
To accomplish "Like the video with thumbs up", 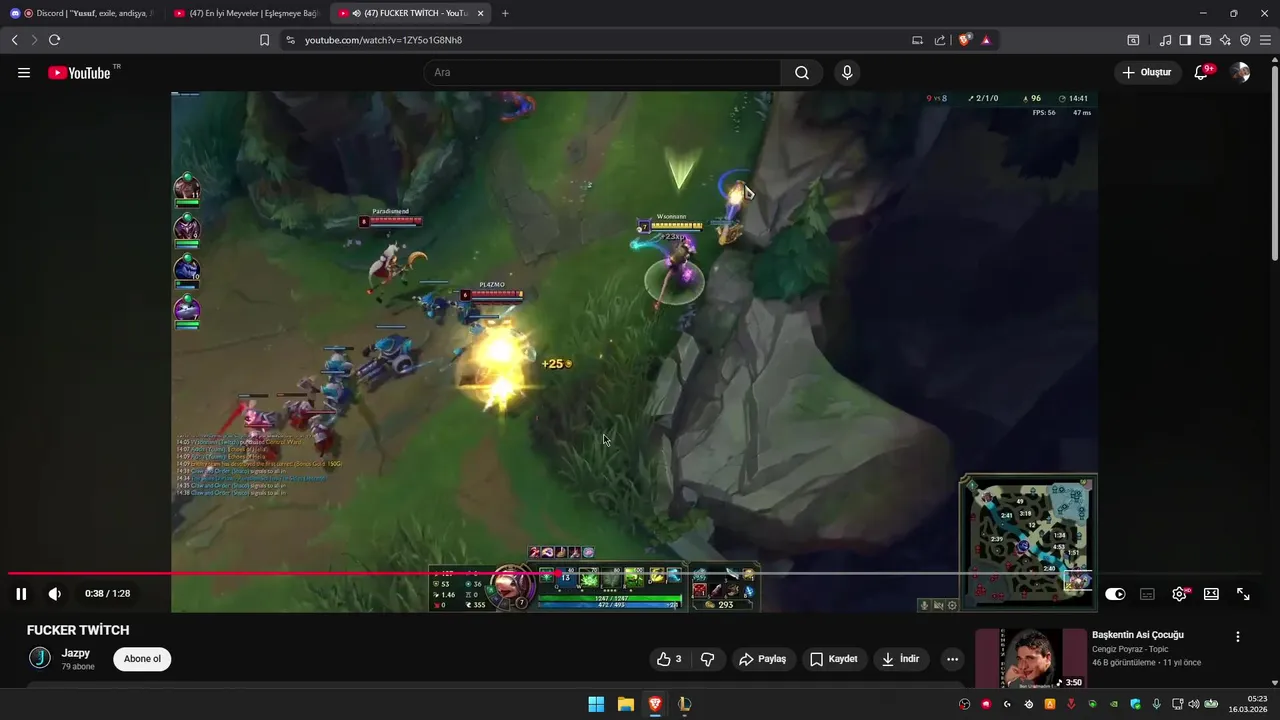I will tap(669, 659).
